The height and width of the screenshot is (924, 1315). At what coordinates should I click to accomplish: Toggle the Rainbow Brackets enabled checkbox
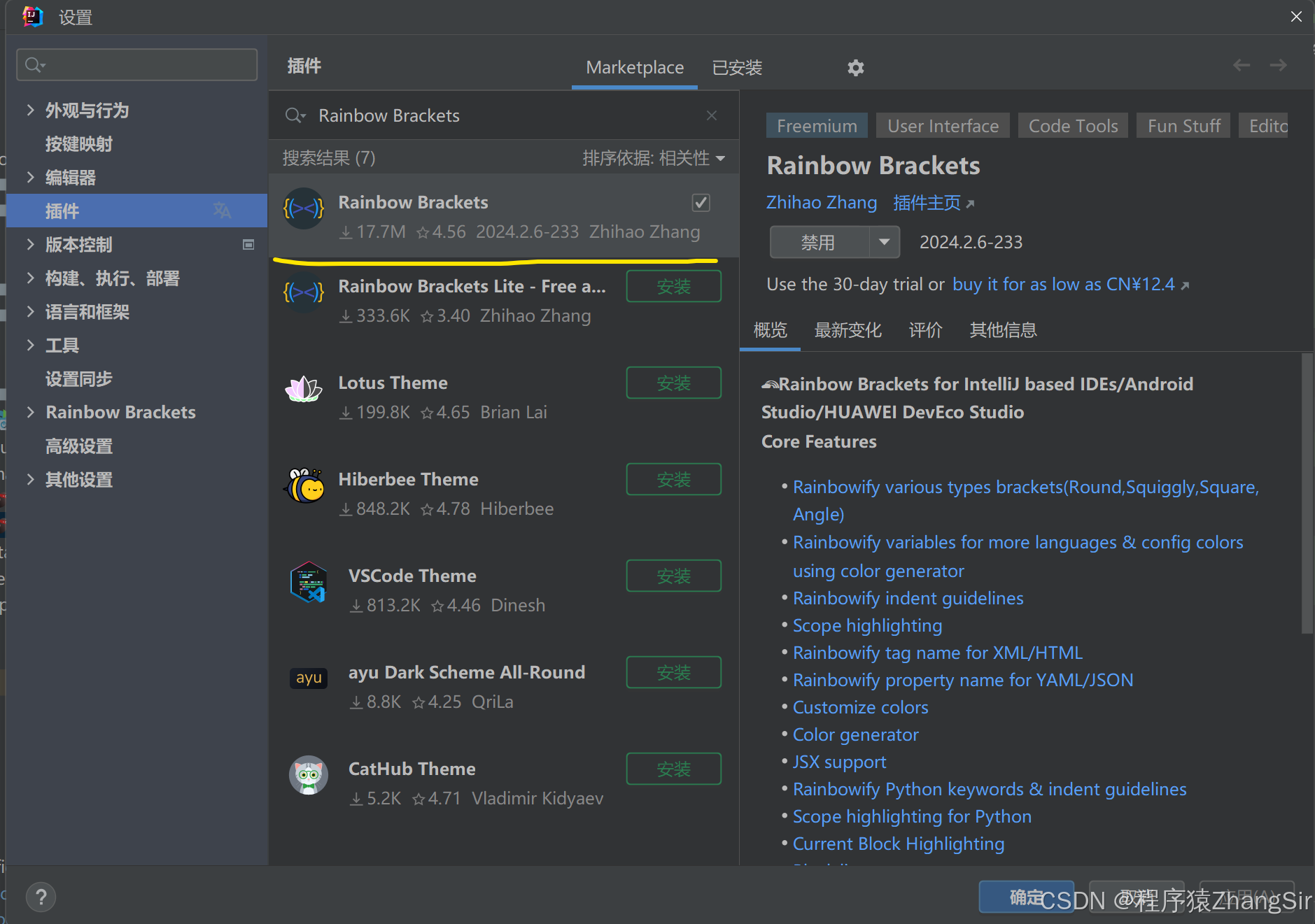(701, 203)
